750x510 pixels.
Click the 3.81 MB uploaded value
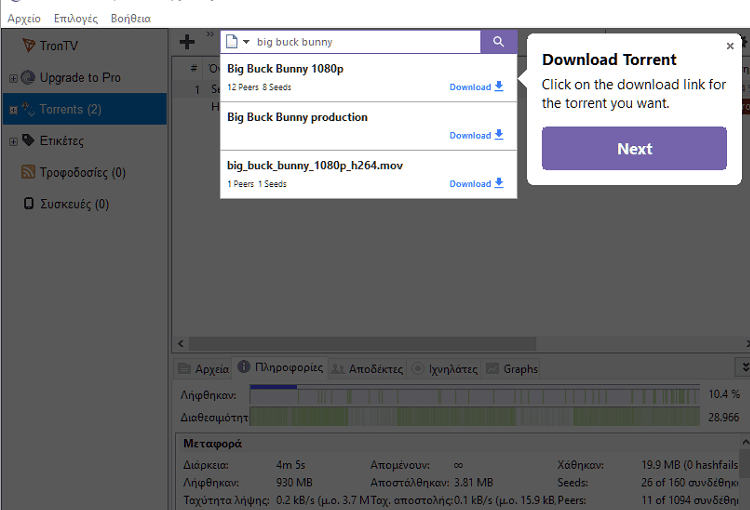click(x=474, y=483)
